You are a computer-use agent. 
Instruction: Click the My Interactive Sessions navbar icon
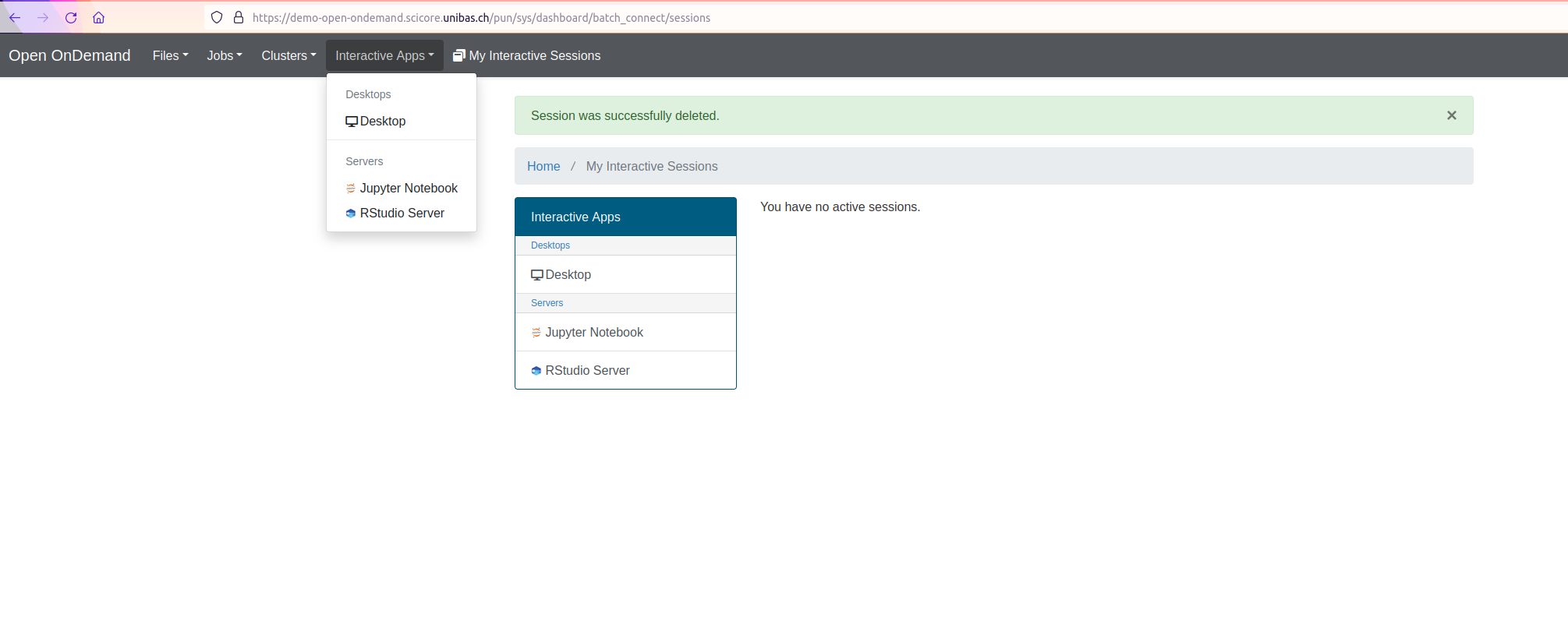coord(459,55)
